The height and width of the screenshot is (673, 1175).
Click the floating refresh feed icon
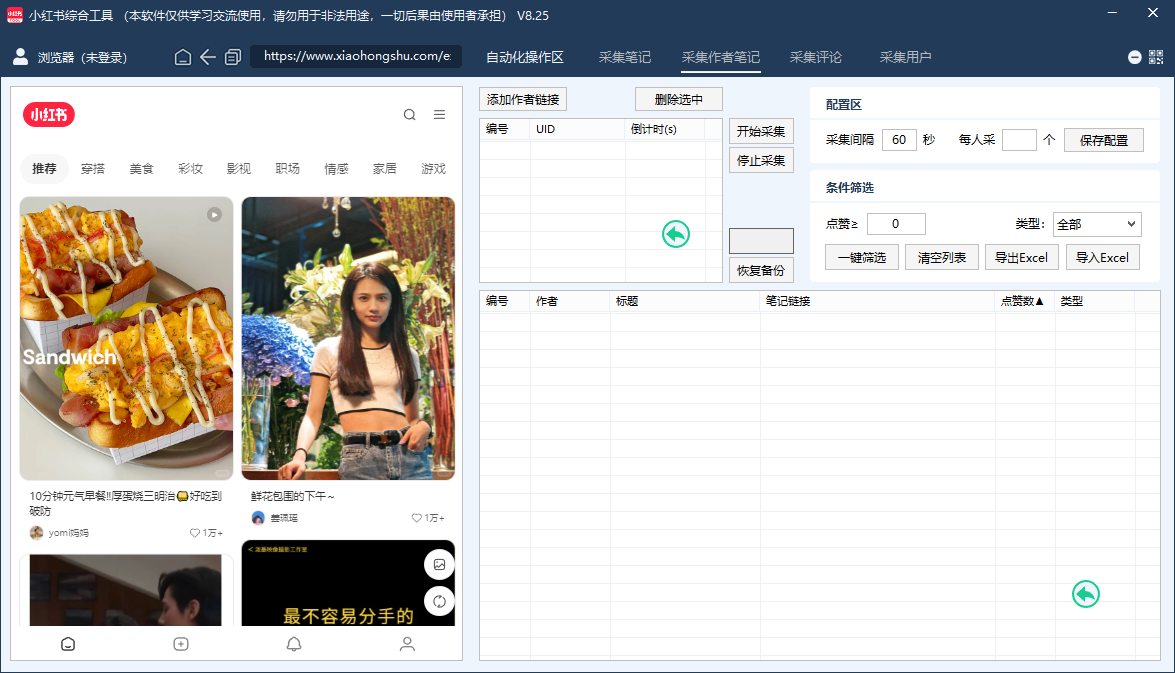click(x=439, y=601)
